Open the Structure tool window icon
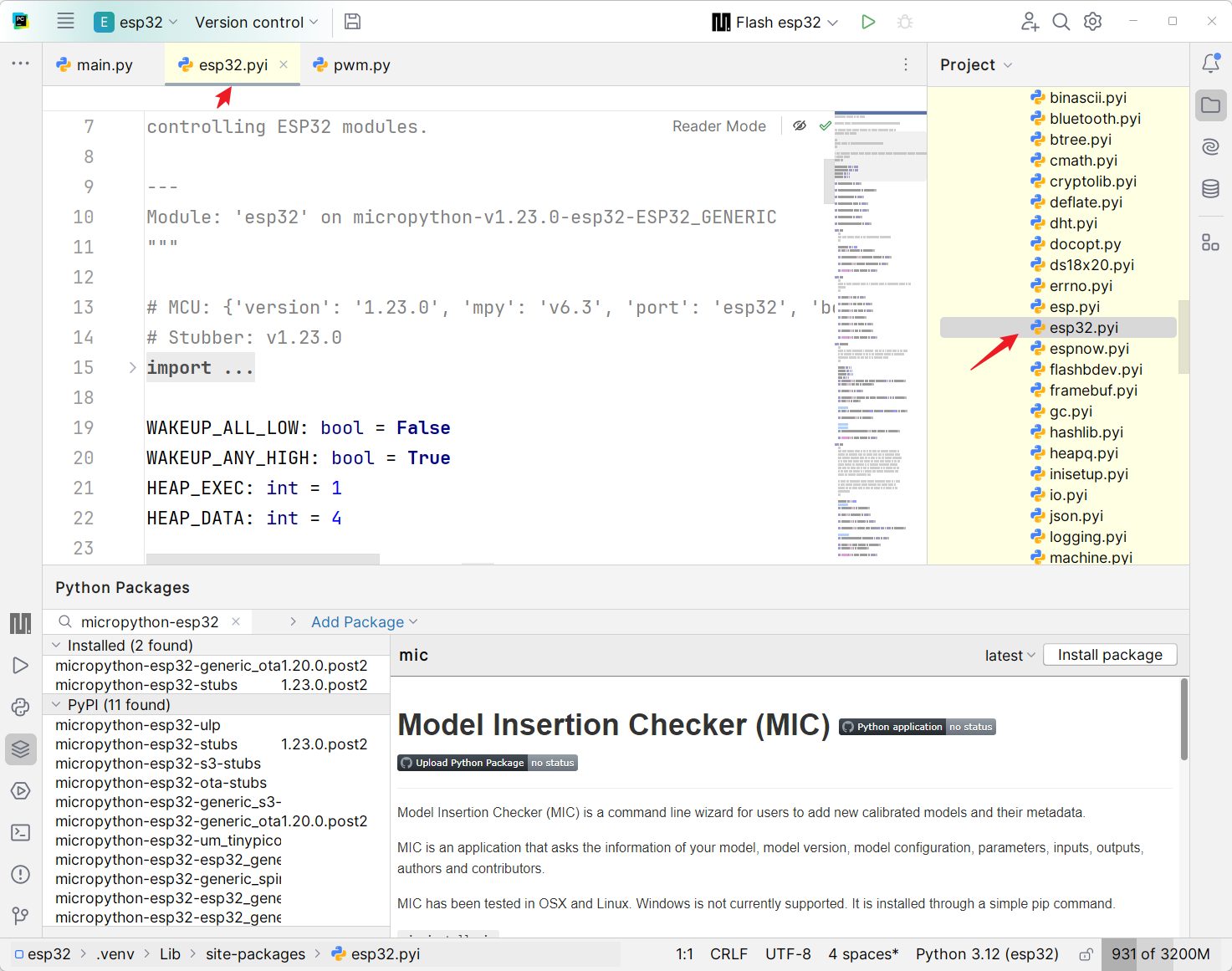Screen dimensions: 1232x971 tap(1210, 243)
